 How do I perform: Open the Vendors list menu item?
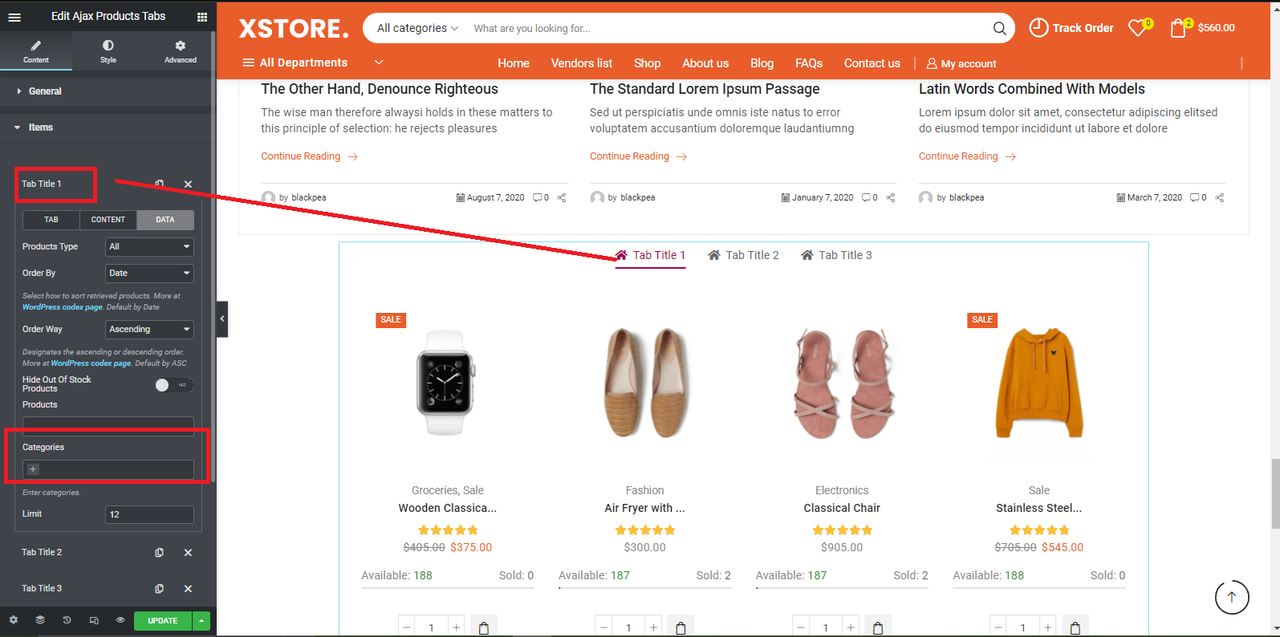coord(582,63)
